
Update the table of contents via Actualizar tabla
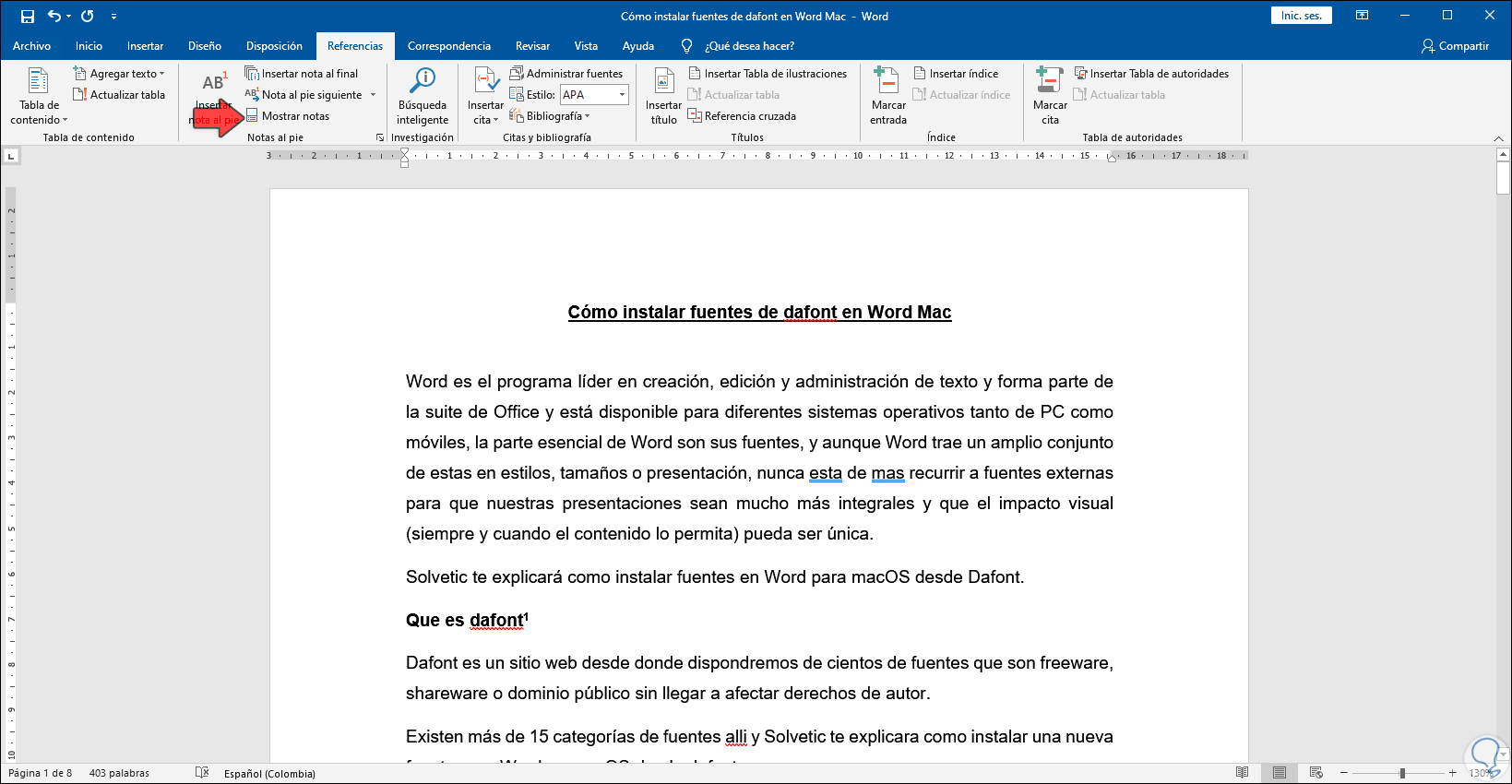coord(119,95)
